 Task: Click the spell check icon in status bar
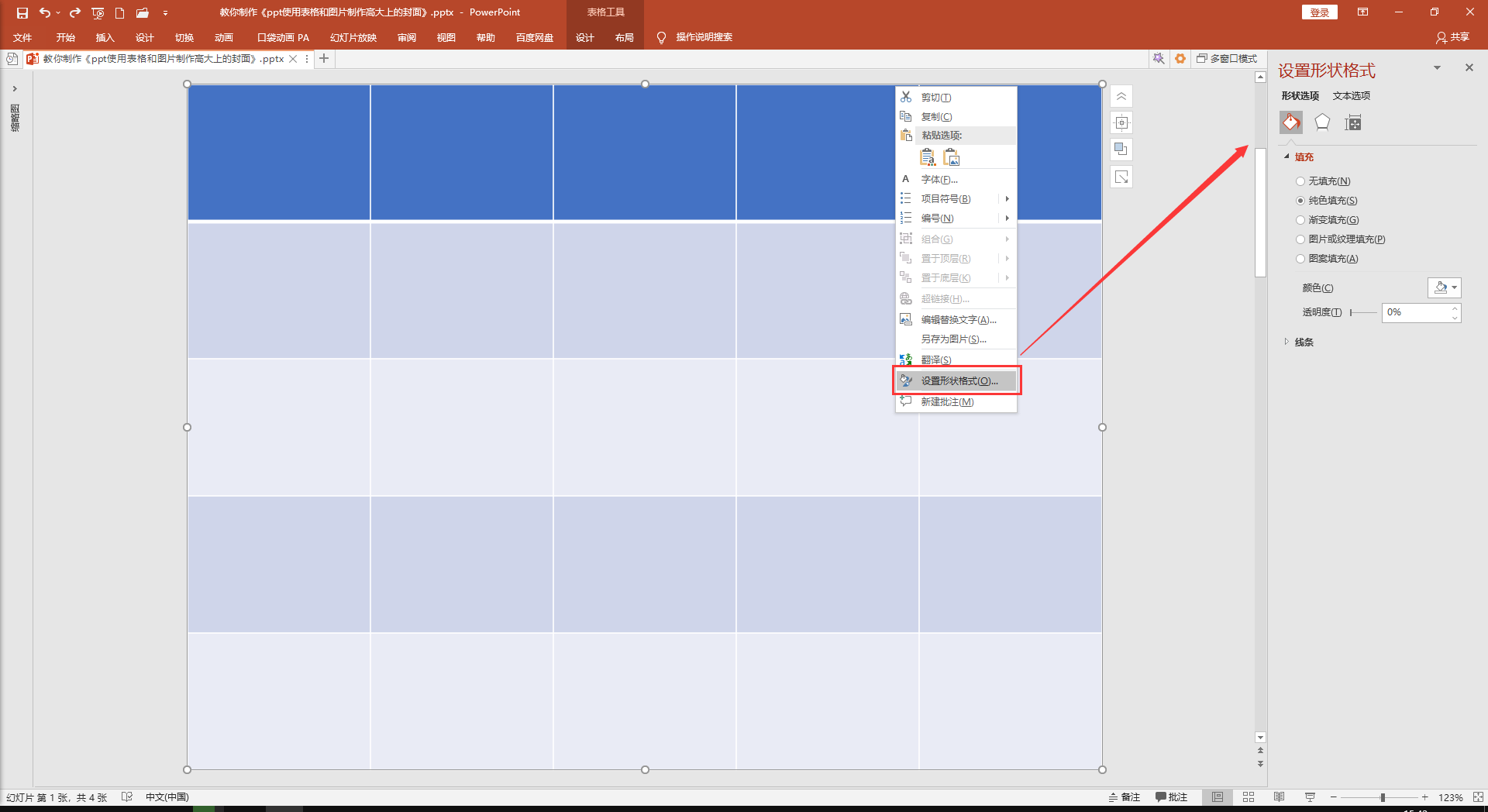point(127,797)
